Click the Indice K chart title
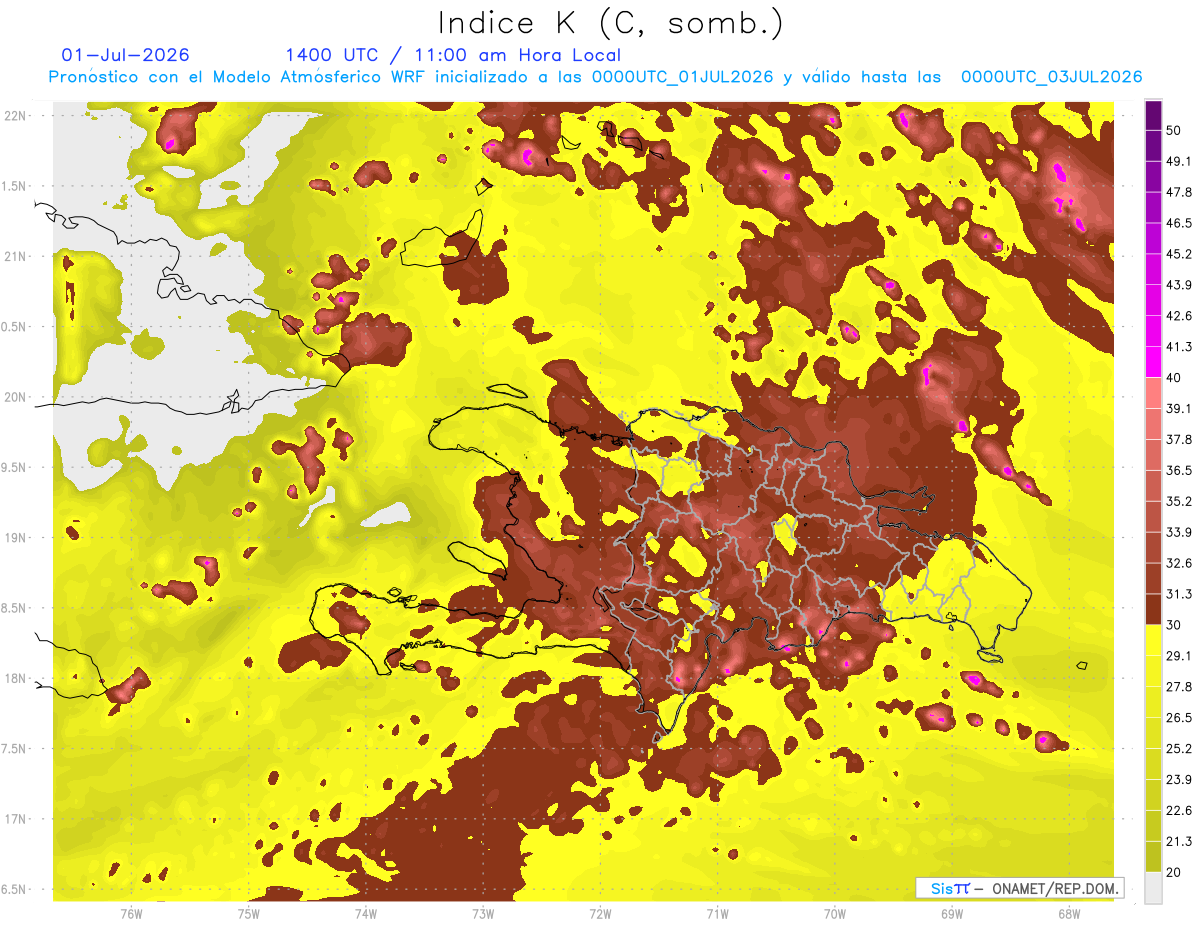Image resolution: width=1200 pixels, height=927 pixels. (611, 22)
